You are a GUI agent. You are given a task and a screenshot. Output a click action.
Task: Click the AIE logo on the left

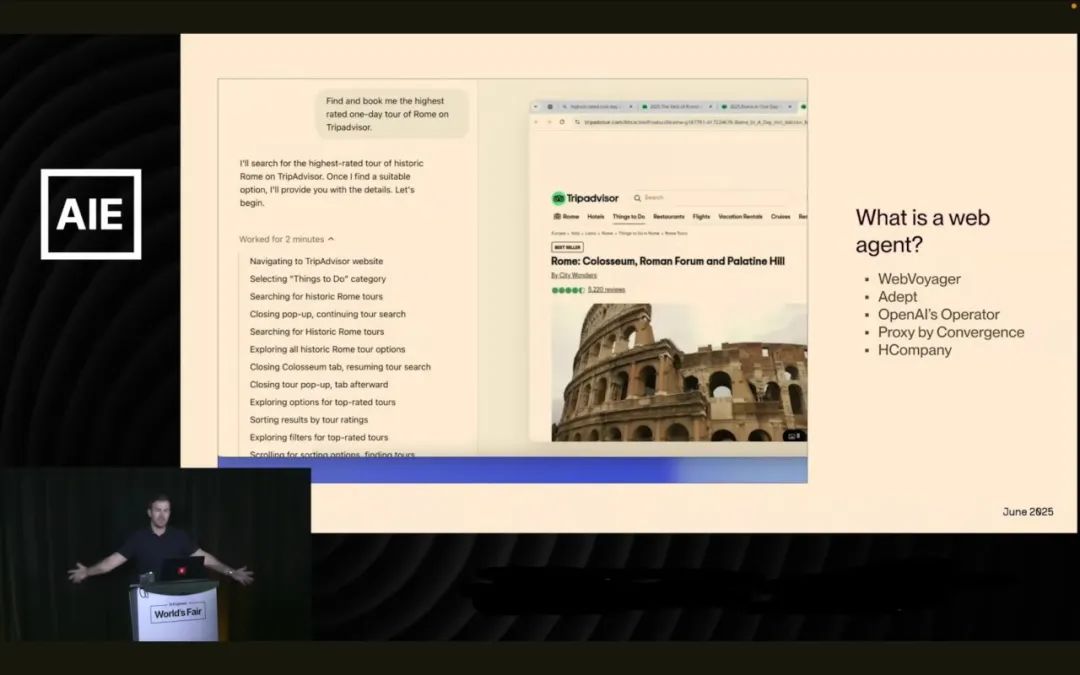coord(91,214)
